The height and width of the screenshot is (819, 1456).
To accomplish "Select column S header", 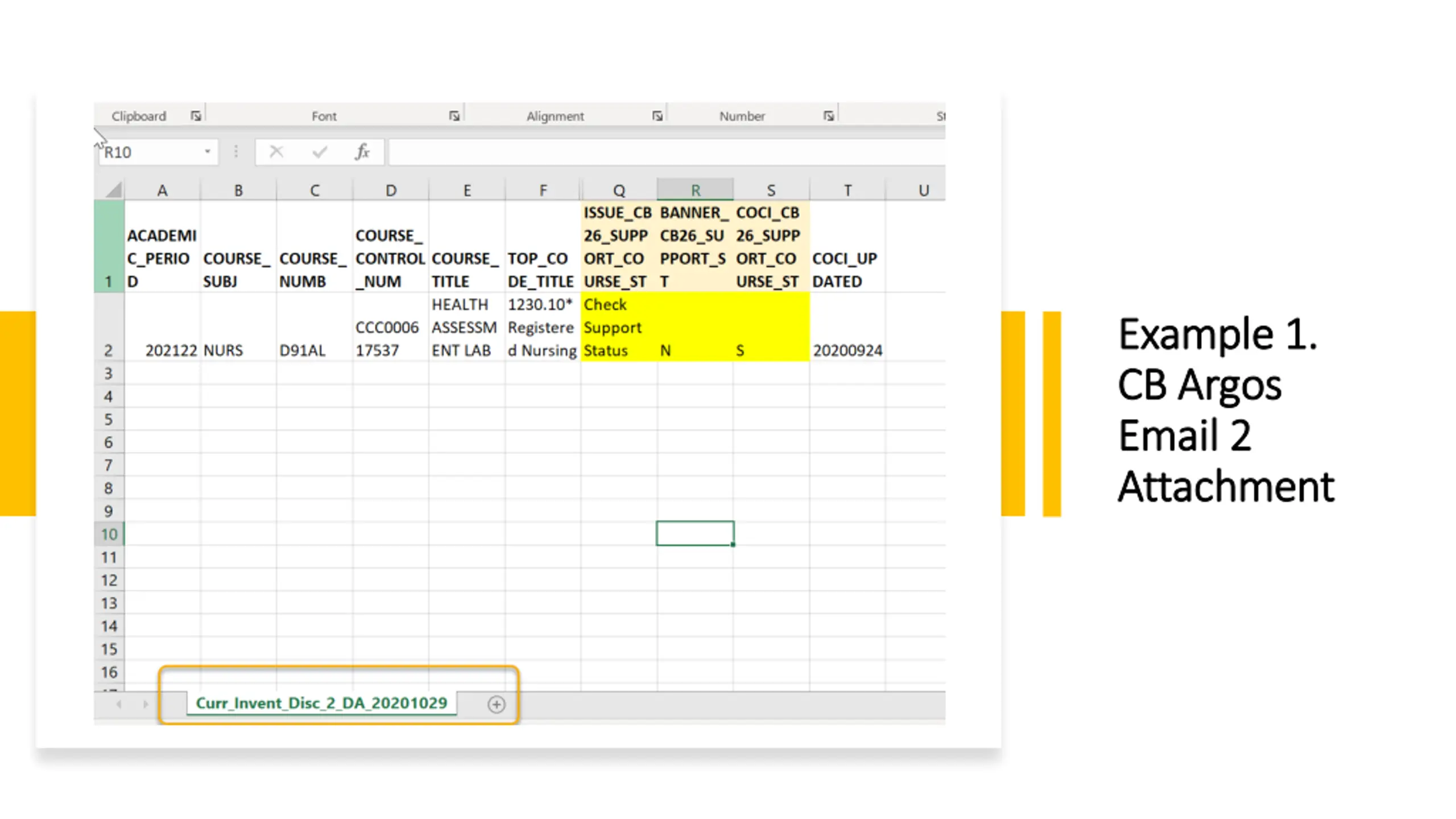I will pos(771,190).
